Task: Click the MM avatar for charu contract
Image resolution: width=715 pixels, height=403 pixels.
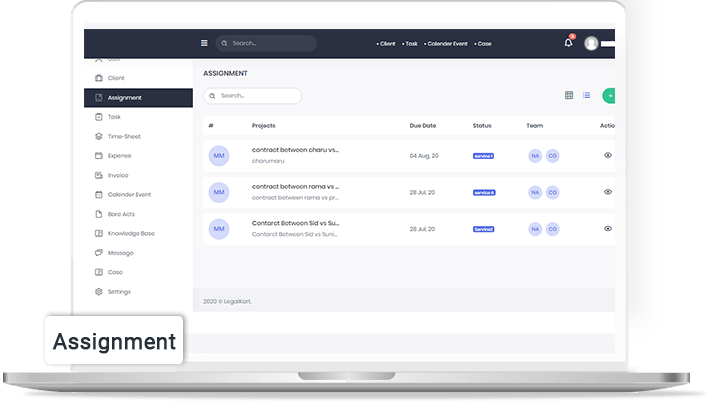Action: tap(218, 155)
